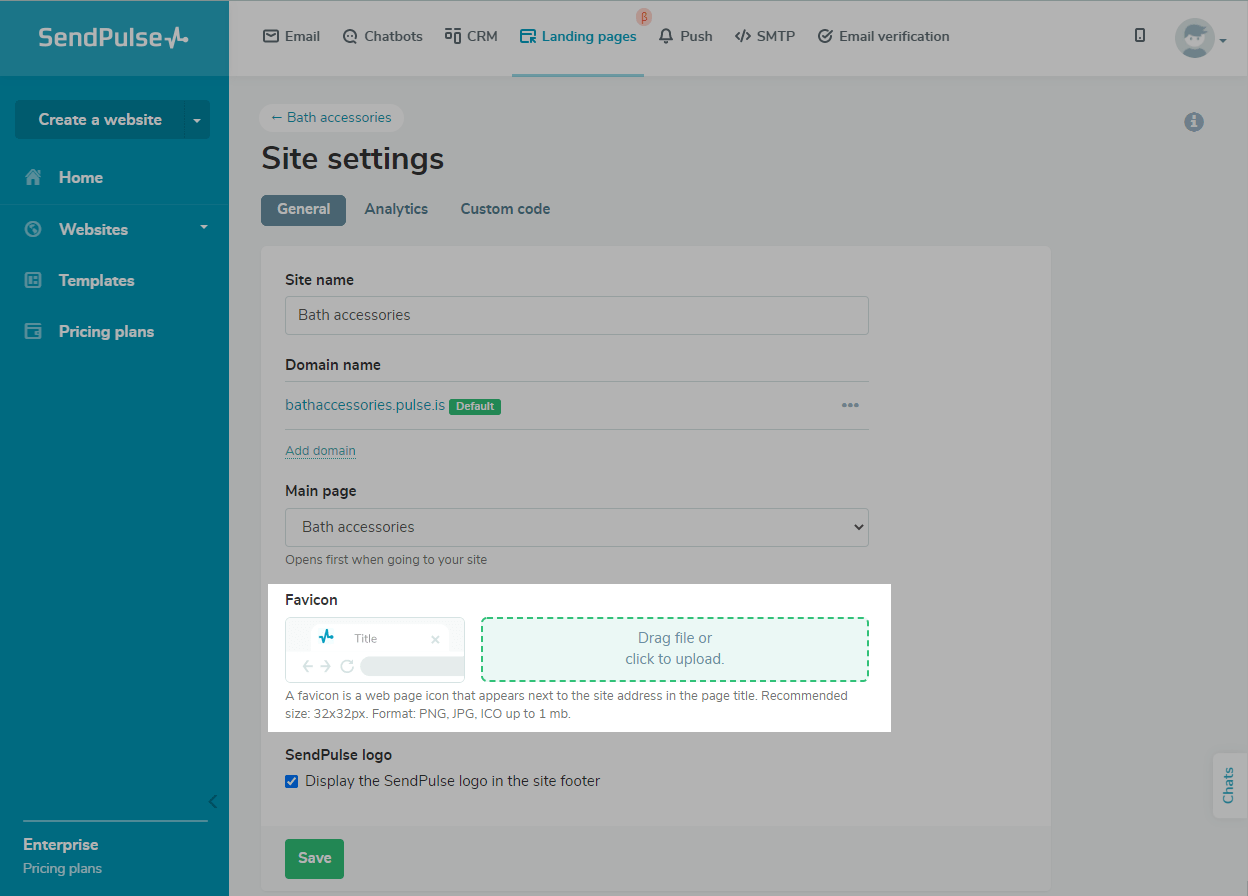Toggle Display the SendPulse logo checkbox
Viewport: 1248px width, 896px height.
(x=292, y=781)
